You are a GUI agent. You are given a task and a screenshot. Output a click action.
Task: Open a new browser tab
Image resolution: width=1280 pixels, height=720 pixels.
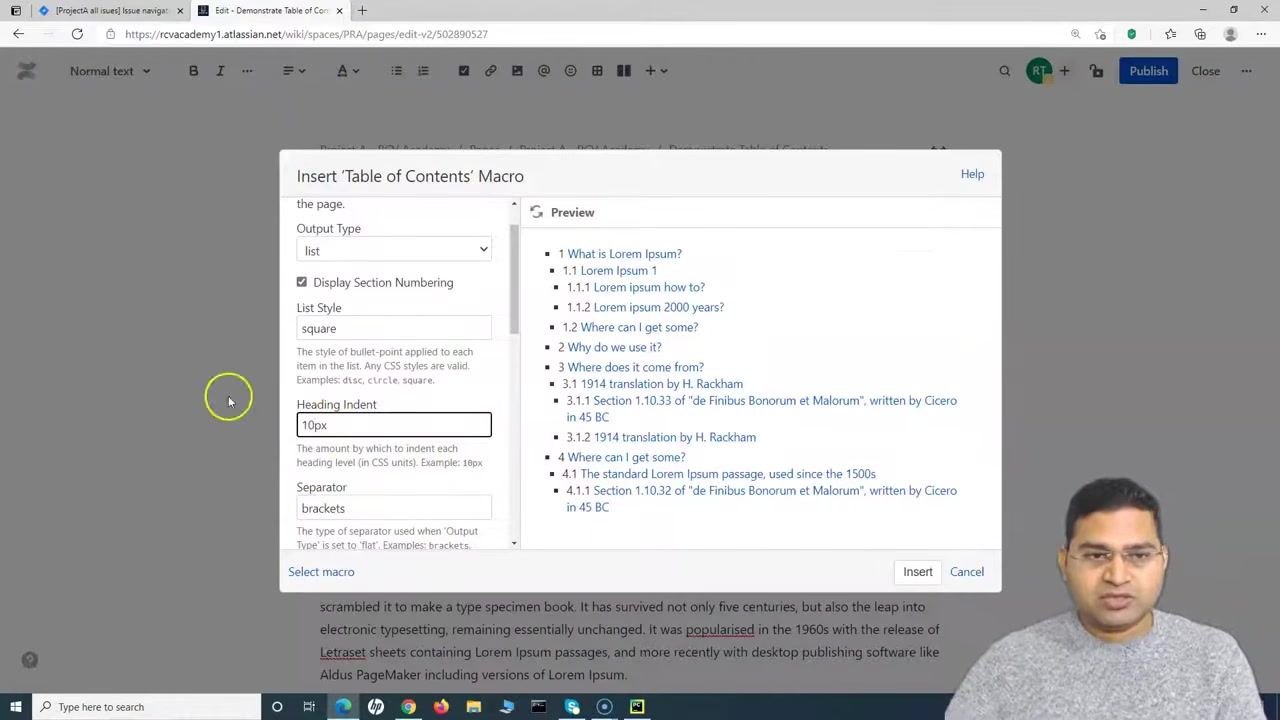(362, 11)
